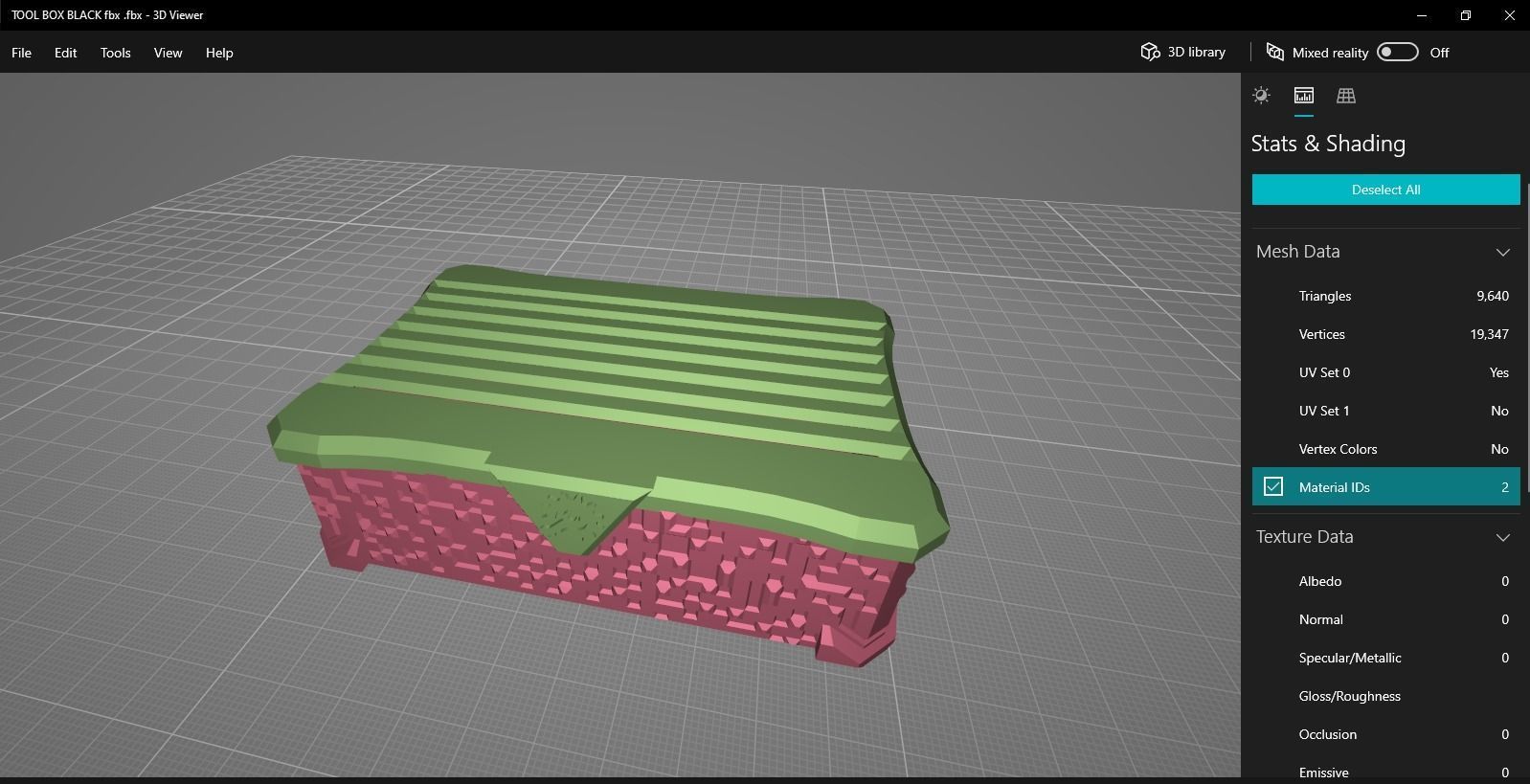
Task: Select the Triangles row
Action: tap(1385, 296)
